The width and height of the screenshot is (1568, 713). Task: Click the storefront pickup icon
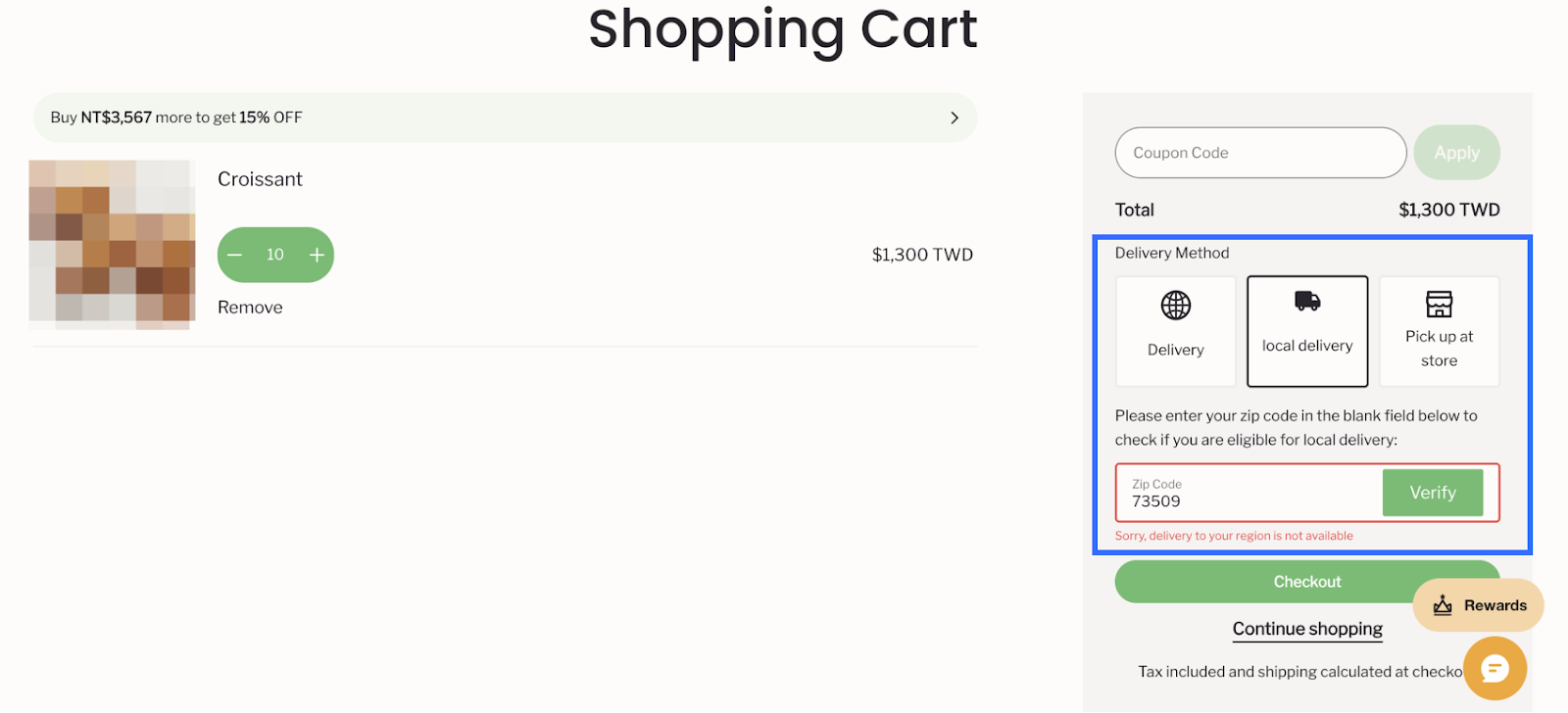1439,304
